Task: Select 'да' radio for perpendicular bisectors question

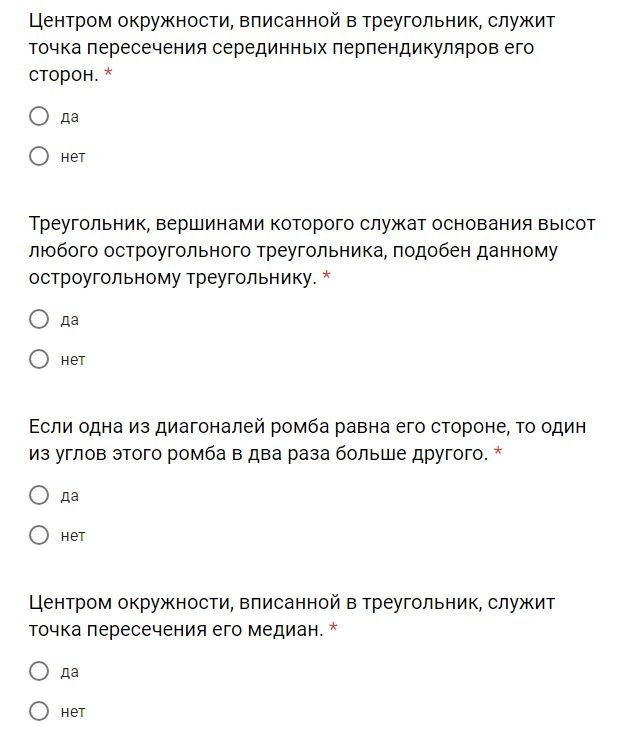Action: [39, 116]
